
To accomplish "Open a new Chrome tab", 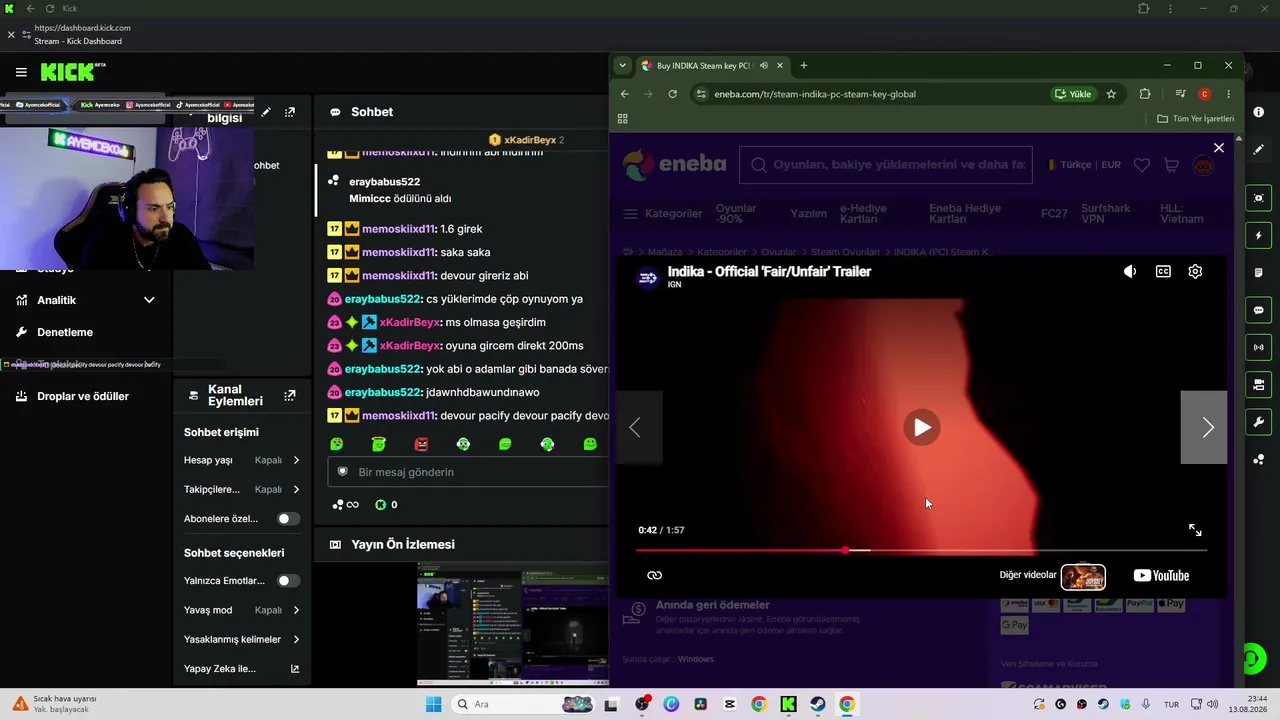I will pos(803,66).
